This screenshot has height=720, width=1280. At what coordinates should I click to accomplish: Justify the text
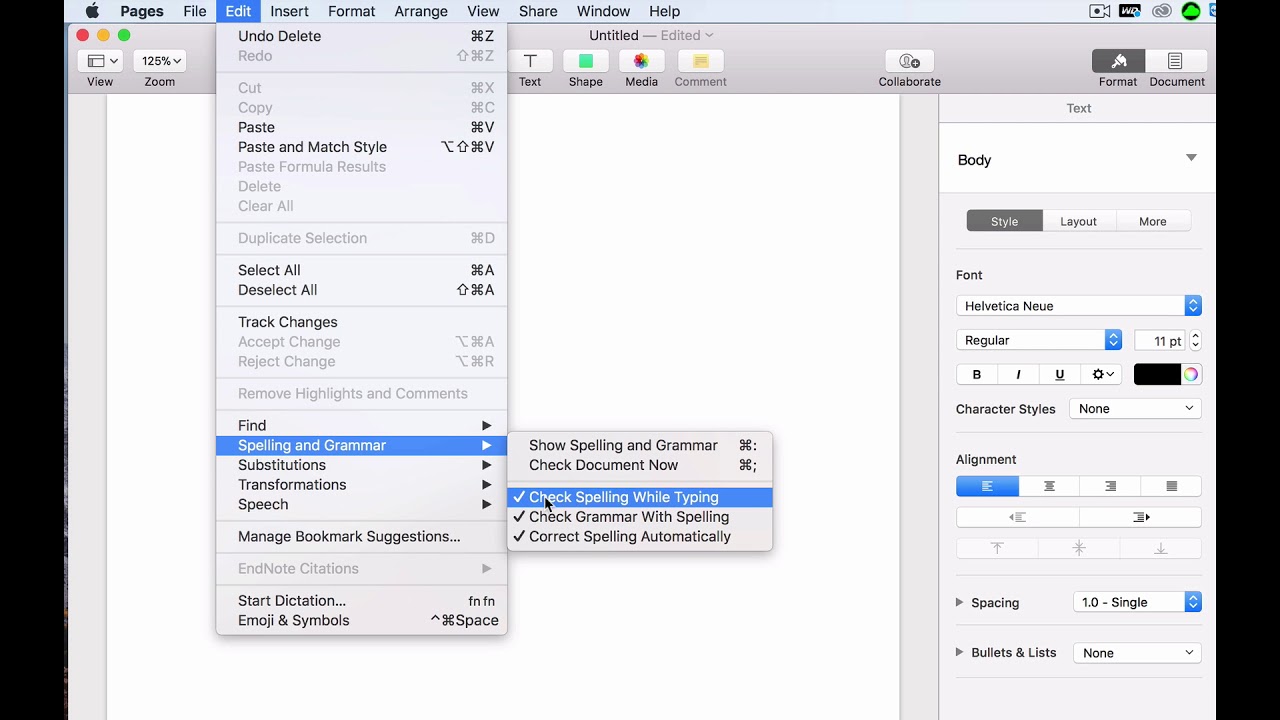pos(1171,486)
